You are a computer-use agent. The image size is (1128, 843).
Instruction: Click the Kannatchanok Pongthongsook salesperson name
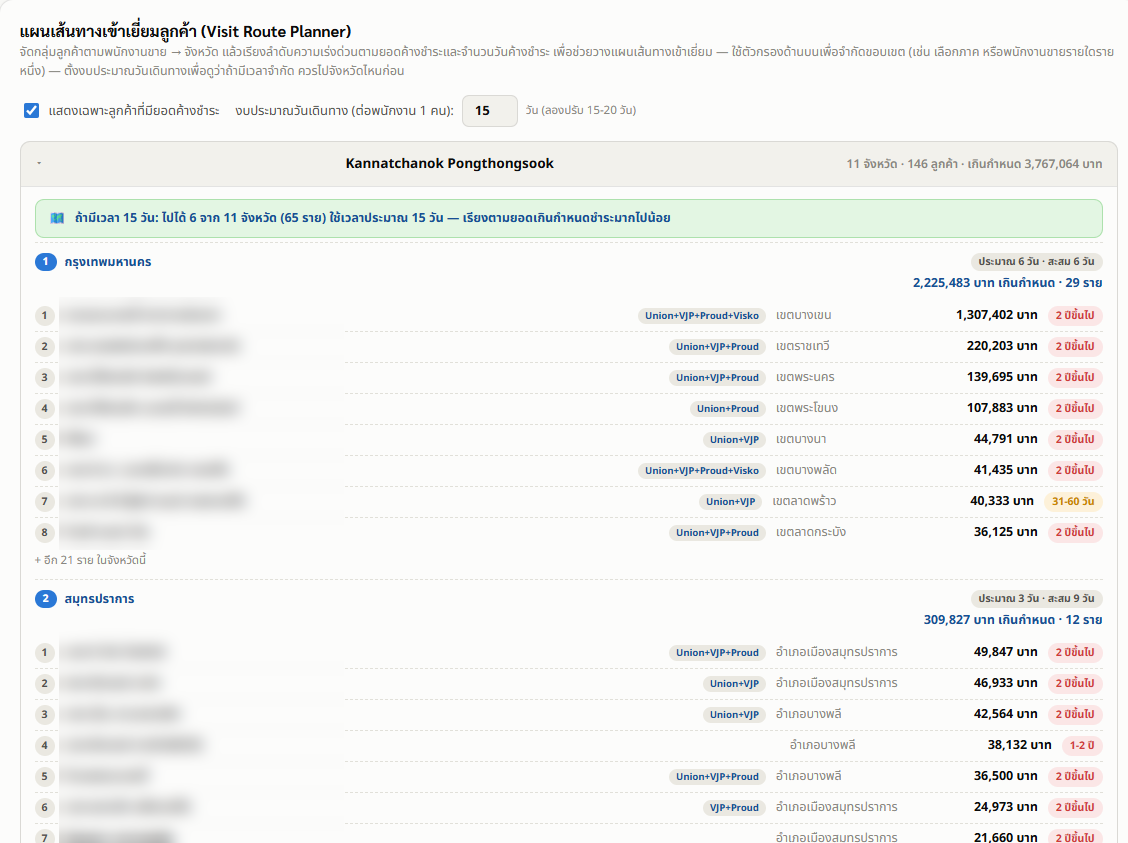(x=450, y=163)
